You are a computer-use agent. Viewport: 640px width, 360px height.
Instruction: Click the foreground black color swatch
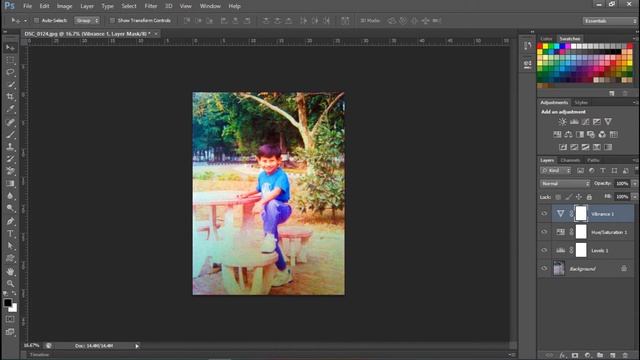tap(7, 302)
